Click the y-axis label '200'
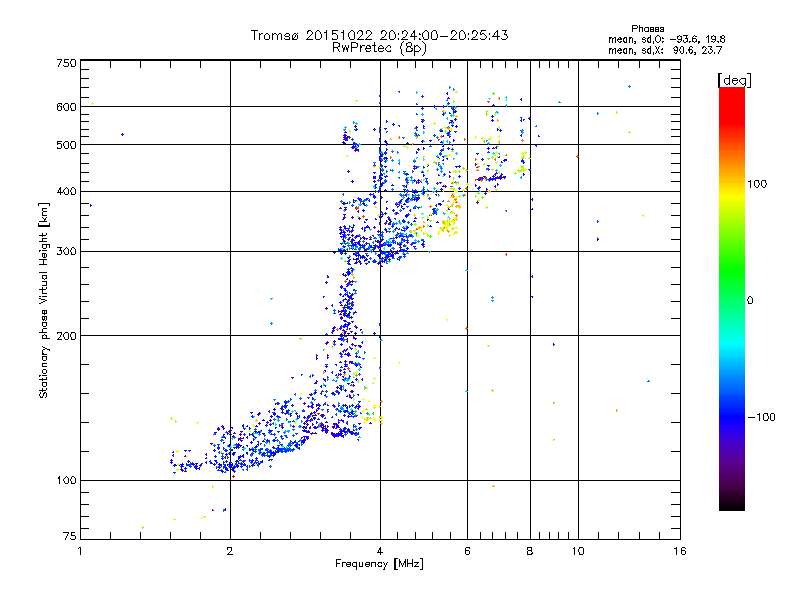 [x=66, y=336]
